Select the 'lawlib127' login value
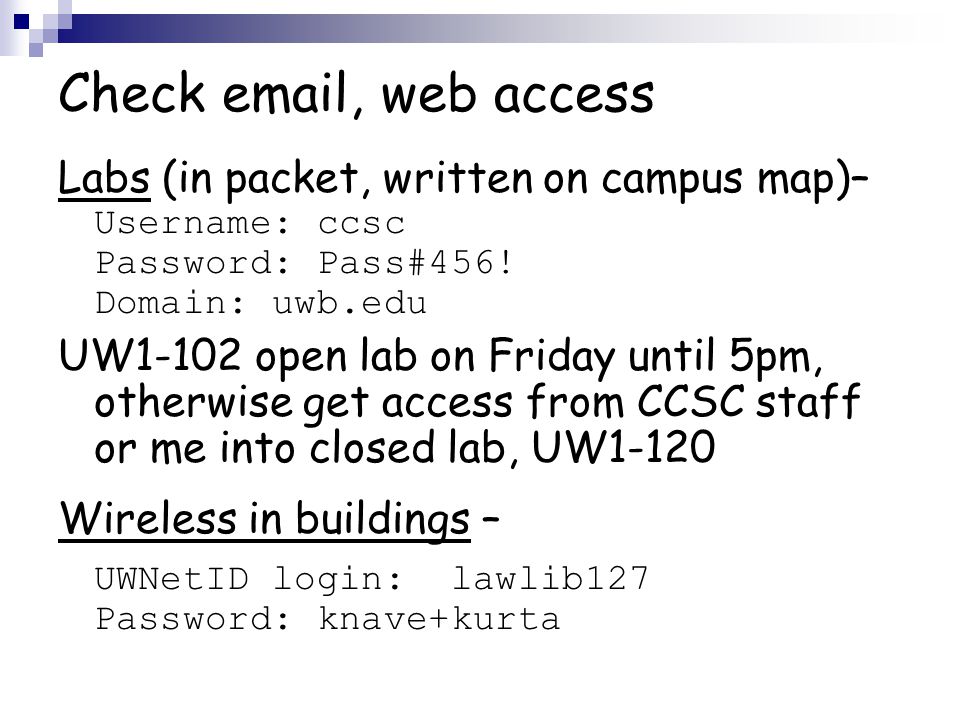The image size is (960, 720). click(x=550, y=579)
